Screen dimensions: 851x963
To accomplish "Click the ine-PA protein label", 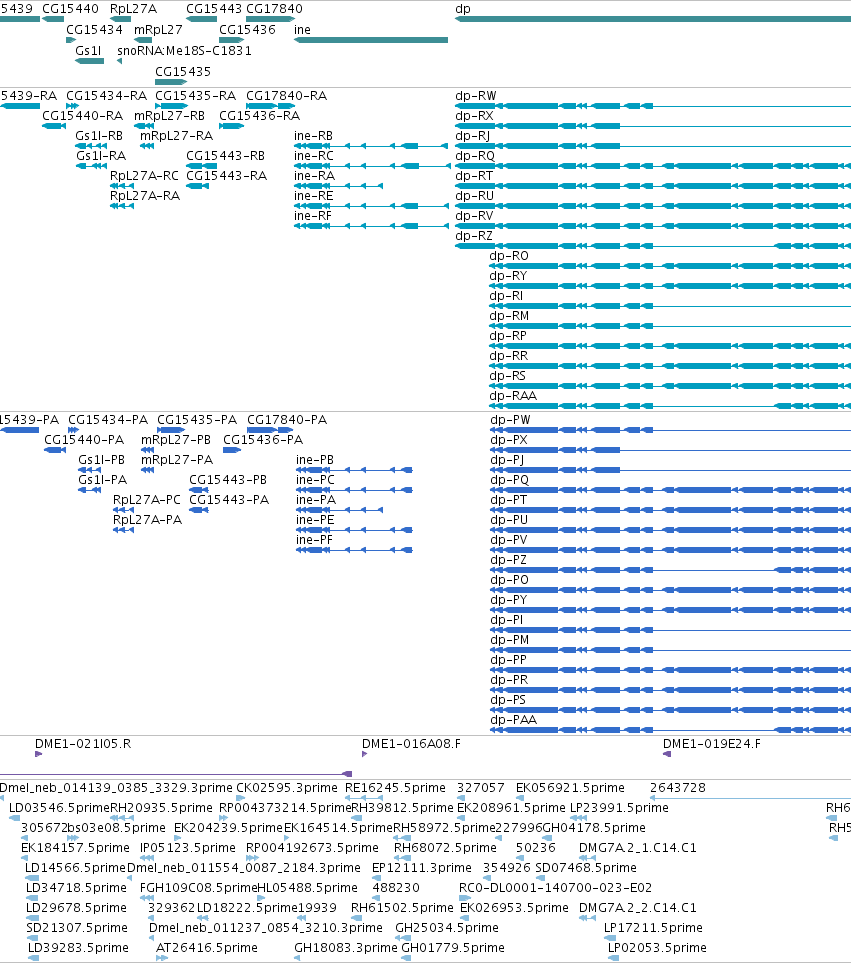I will [x=316, y=499].
